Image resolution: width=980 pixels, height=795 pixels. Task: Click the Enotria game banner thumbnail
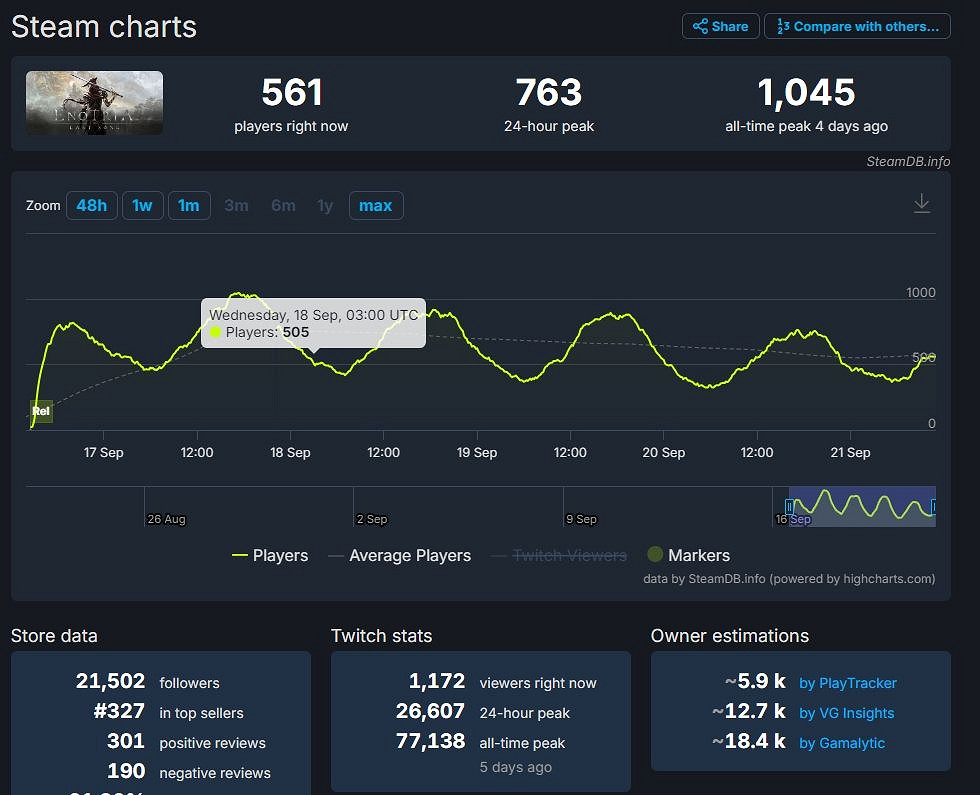94,103
